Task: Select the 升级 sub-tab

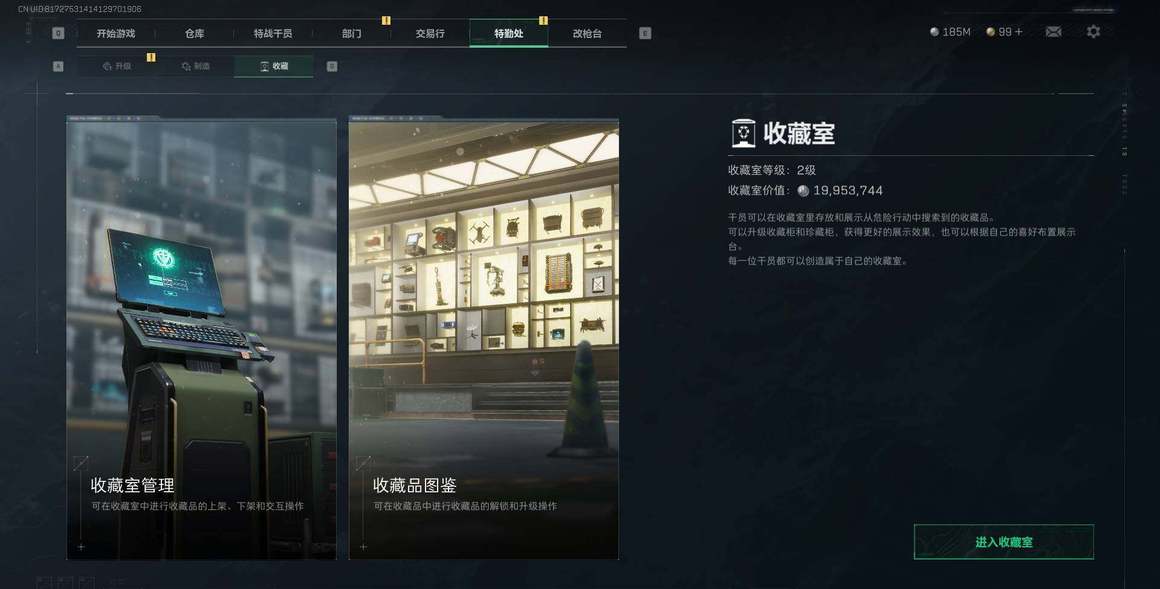Action: click(x=117, y=66)
